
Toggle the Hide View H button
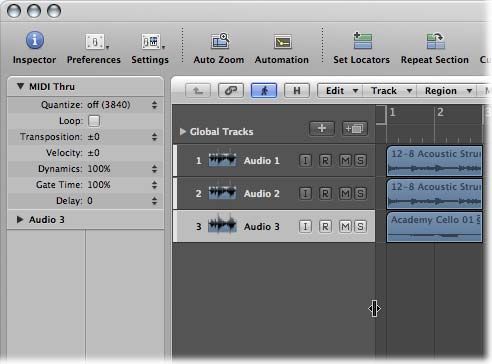[x=297, y=90]
